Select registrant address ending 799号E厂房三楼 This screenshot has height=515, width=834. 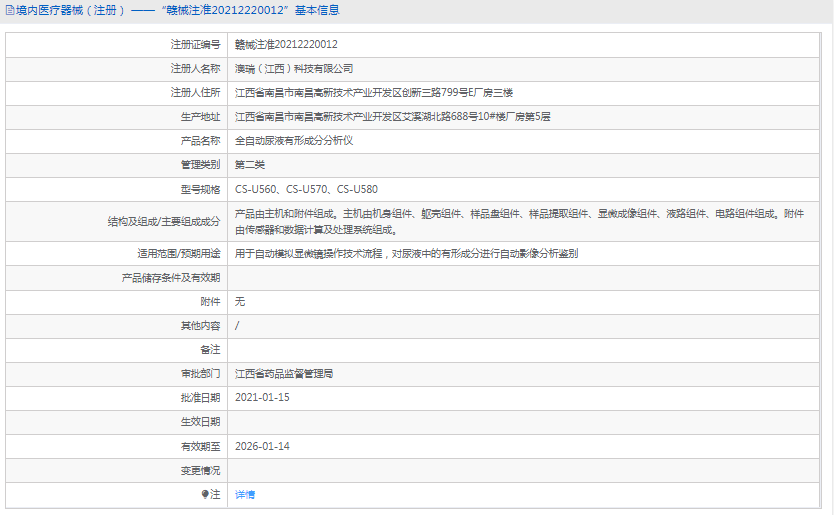[x=374, y=93]
